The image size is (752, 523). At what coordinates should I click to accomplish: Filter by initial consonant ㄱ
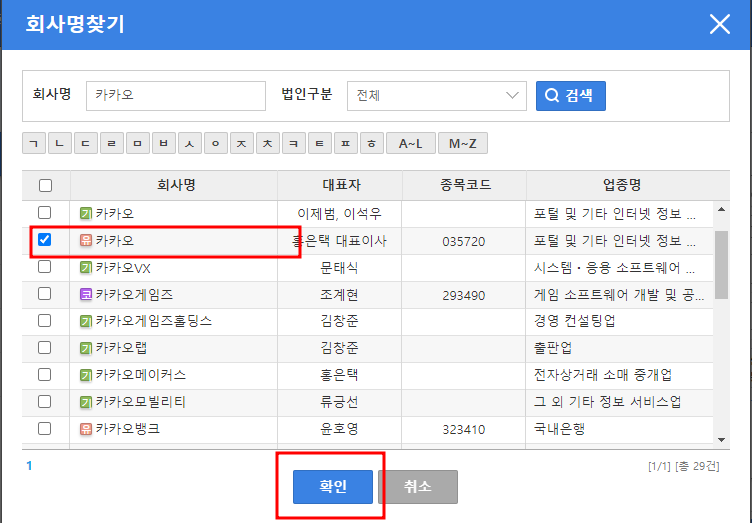tap(34, 143)
